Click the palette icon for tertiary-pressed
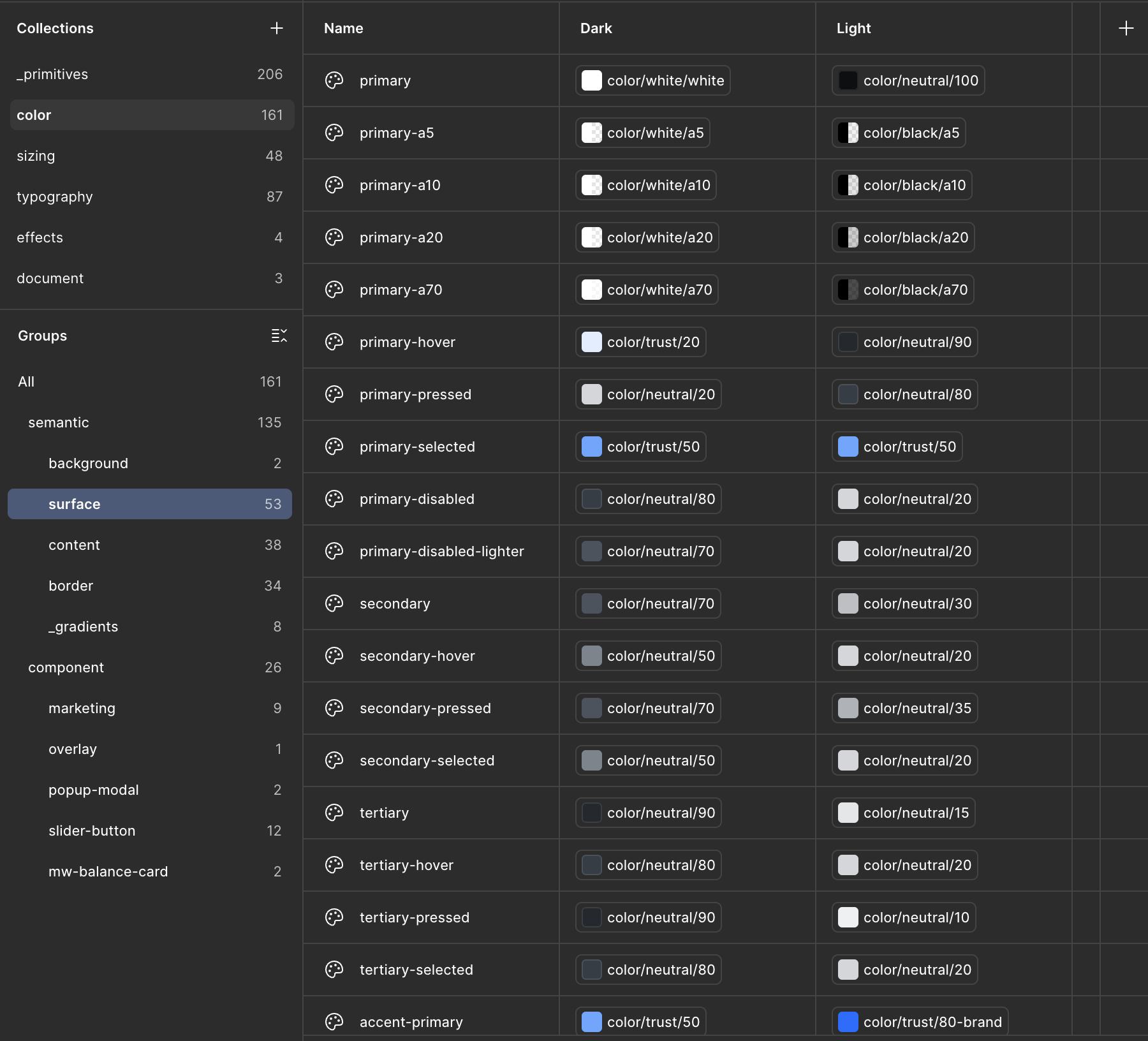 coord(334,917)
